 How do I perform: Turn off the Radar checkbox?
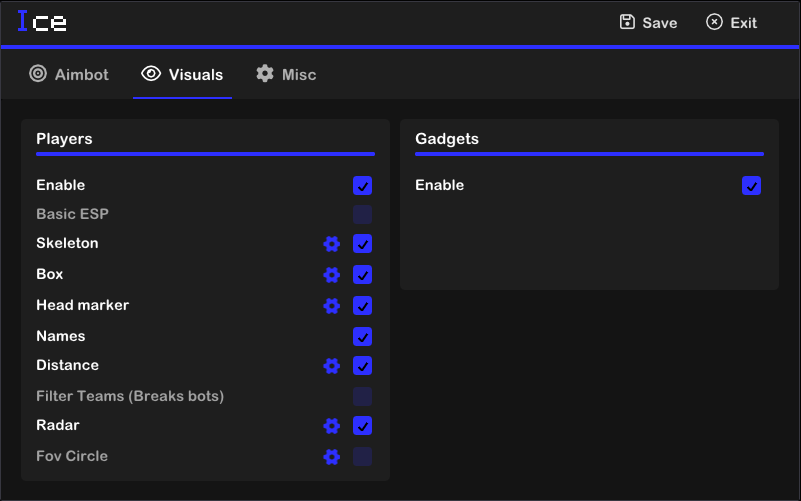point(363,426)
